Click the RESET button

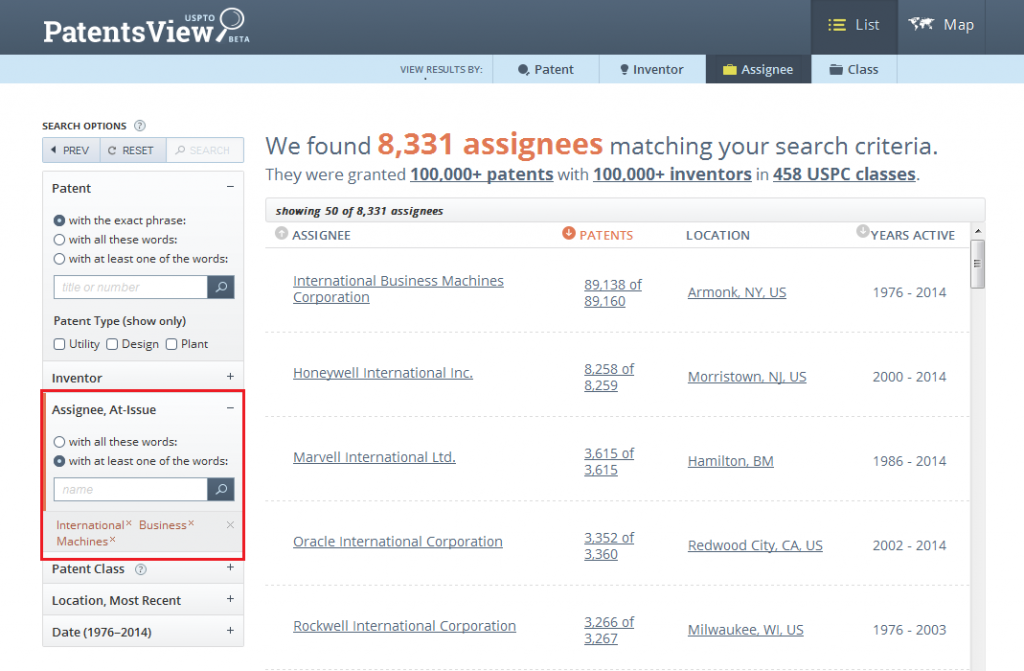pos(133,150)
